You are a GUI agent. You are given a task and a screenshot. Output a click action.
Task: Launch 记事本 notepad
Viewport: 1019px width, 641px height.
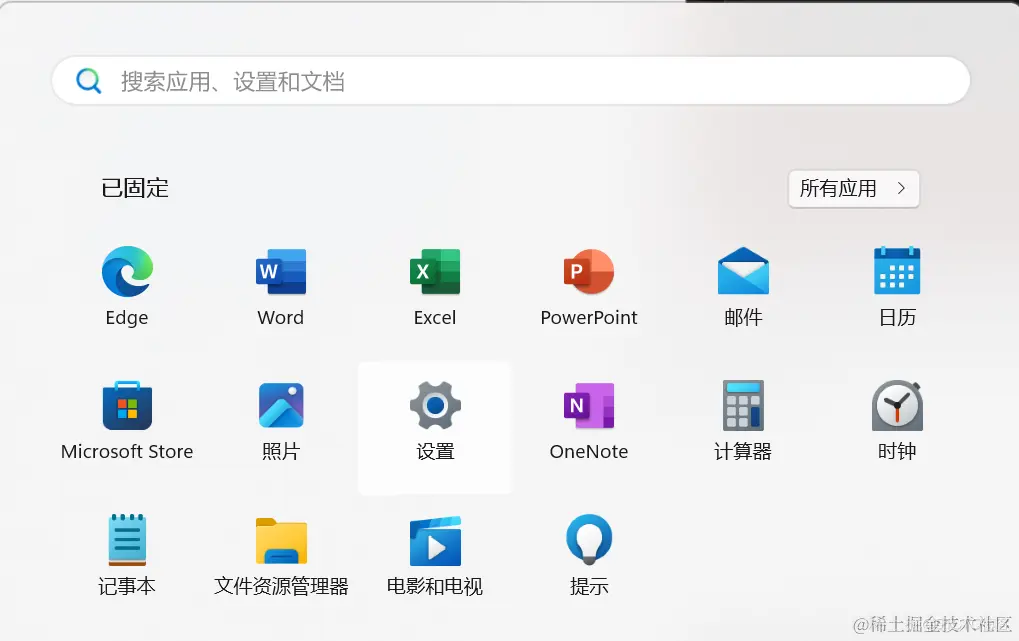tap(127, 540)
